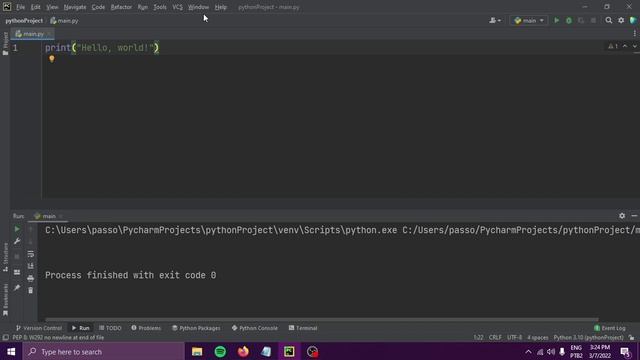Screen dimensions: 640x360
Task: Clear Run console with trash icon
Action: 31,291
